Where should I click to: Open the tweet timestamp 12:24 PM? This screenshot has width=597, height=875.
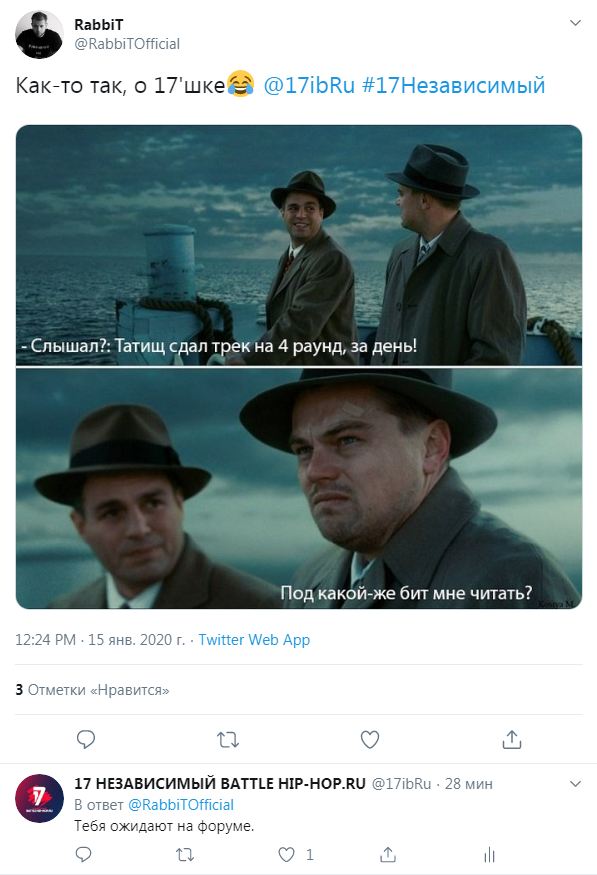click(100, 640)
